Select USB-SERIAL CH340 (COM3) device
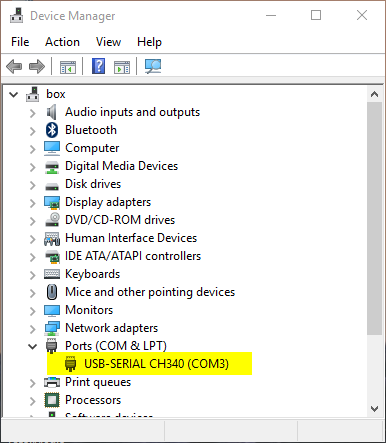 156,364
